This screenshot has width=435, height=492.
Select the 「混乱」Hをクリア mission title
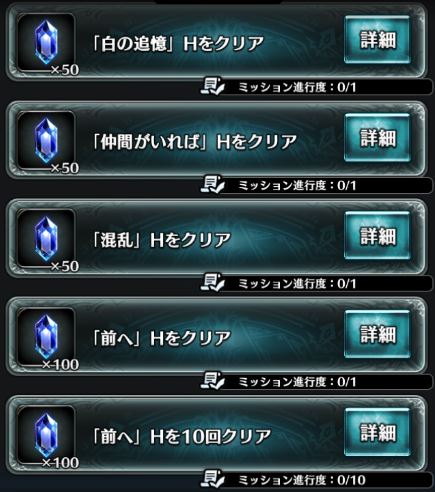(161, 240)
